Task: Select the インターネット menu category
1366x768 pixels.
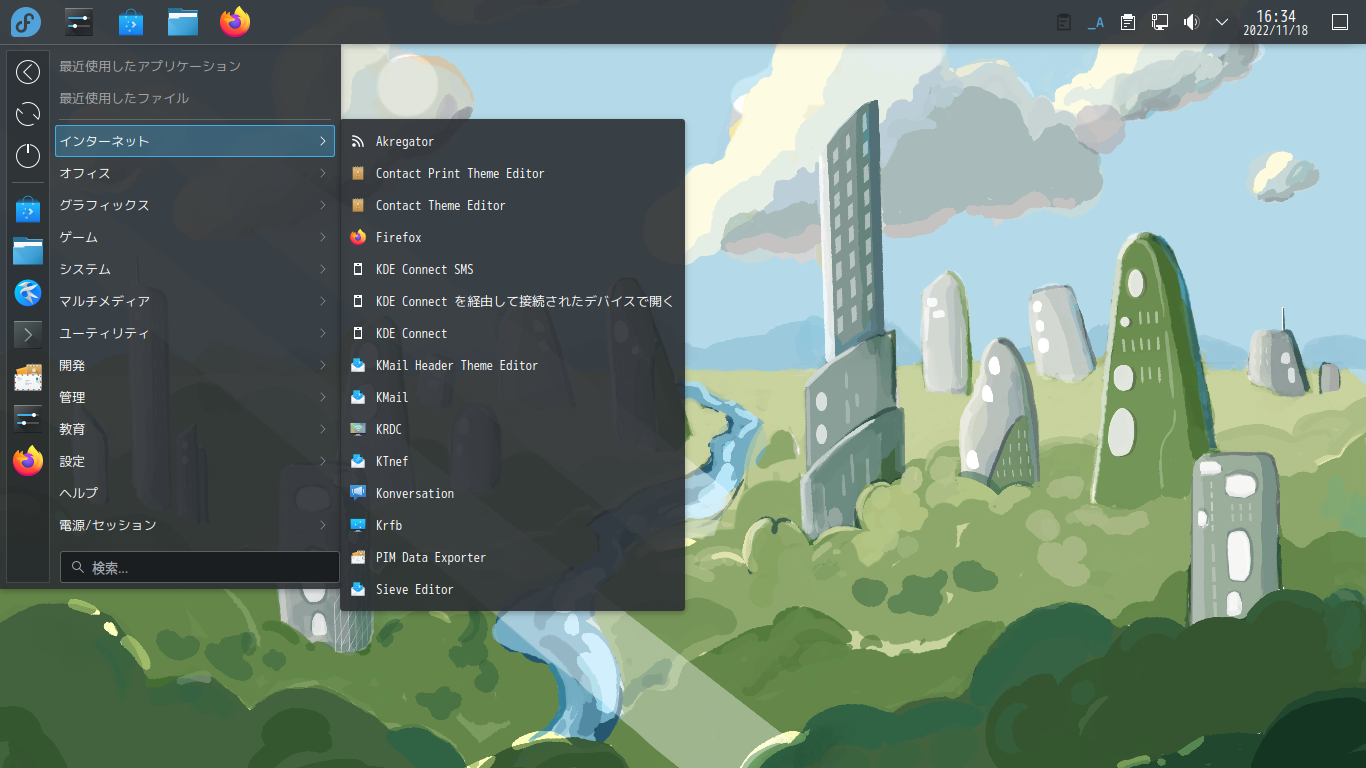Action: (x=195, y=141)
